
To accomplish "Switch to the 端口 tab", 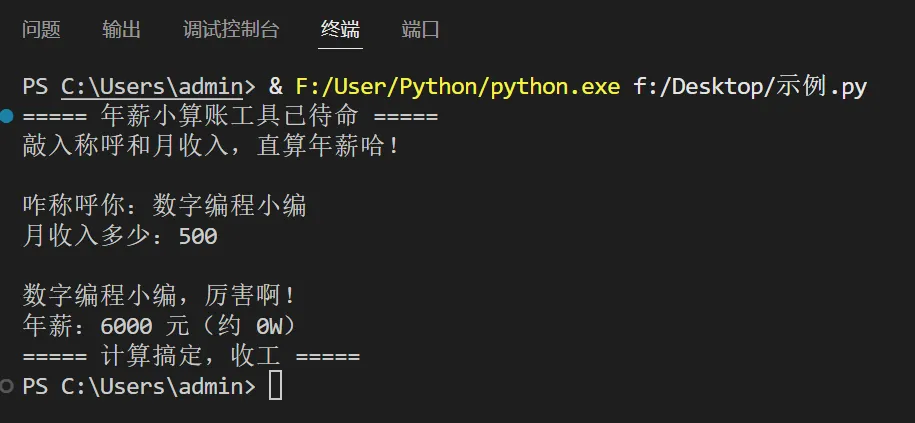I will coord(421,30).
